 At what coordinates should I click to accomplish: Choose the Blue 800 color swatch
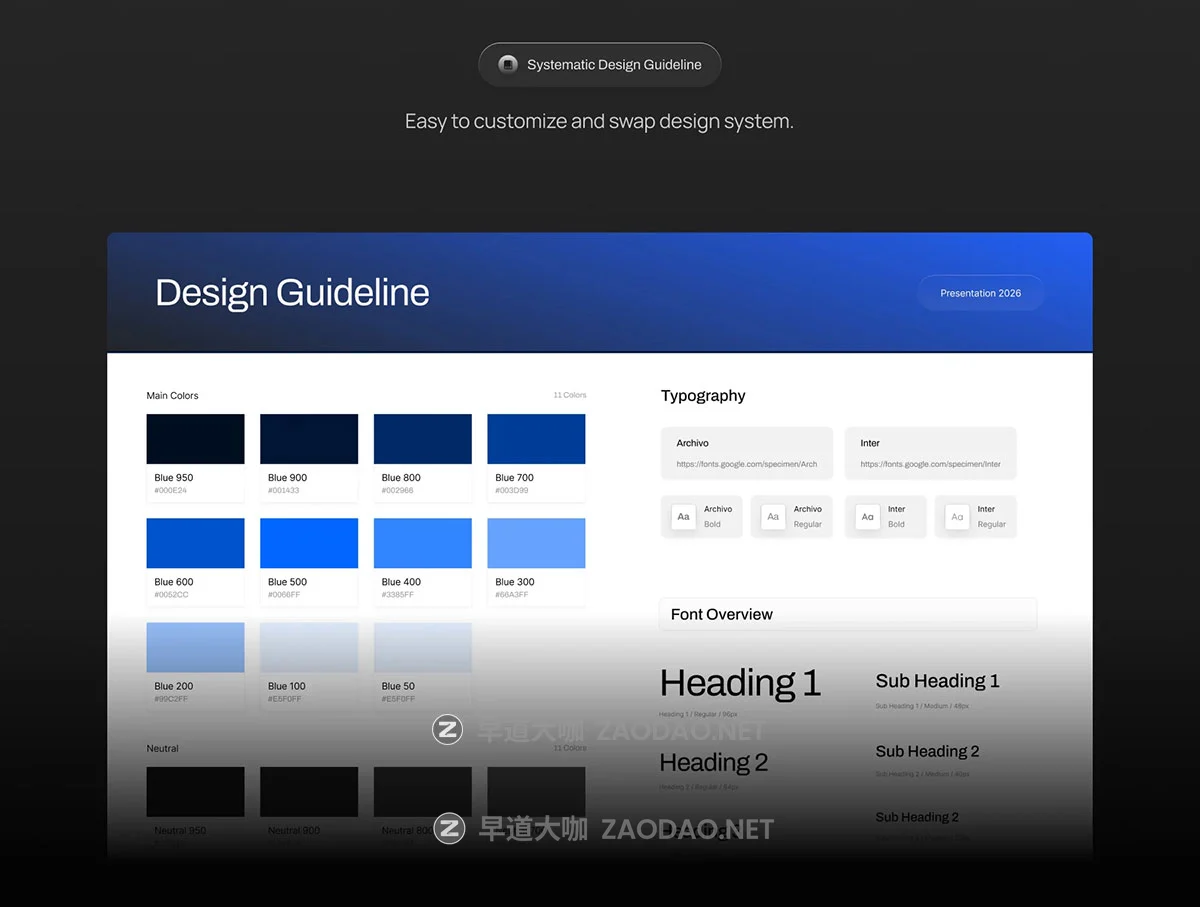tap(422, 440)
